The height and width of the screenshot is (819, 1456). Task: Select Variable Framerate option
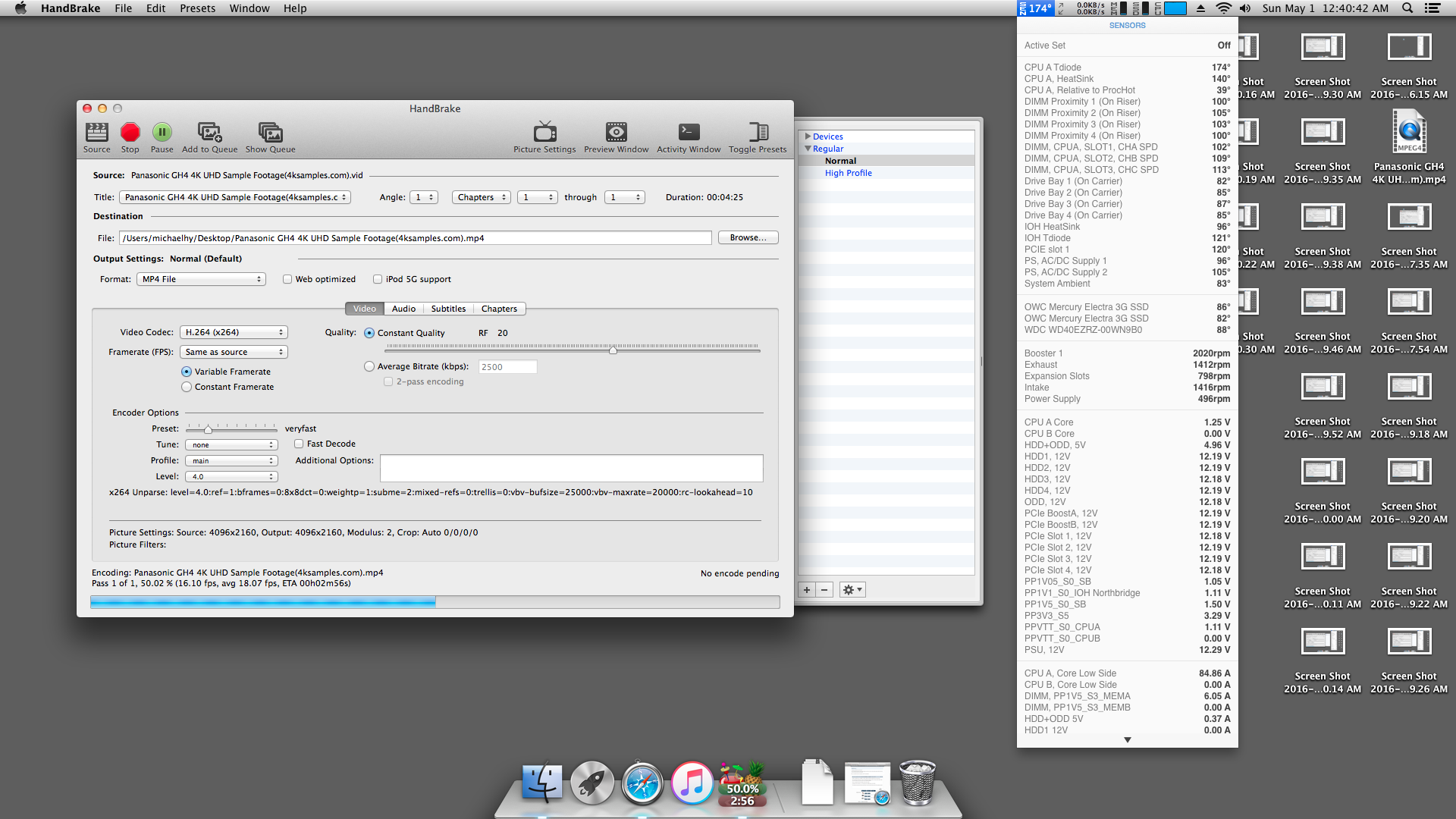pos(187,372)
